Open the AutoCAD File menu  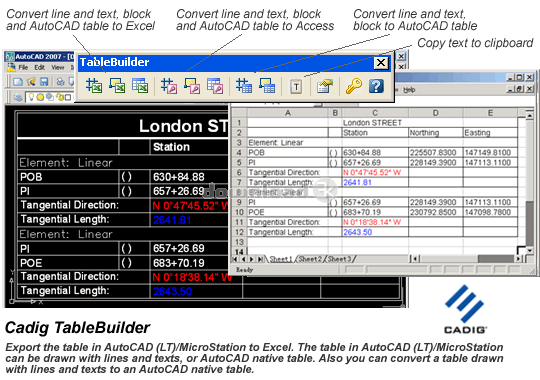click(23, 68)
